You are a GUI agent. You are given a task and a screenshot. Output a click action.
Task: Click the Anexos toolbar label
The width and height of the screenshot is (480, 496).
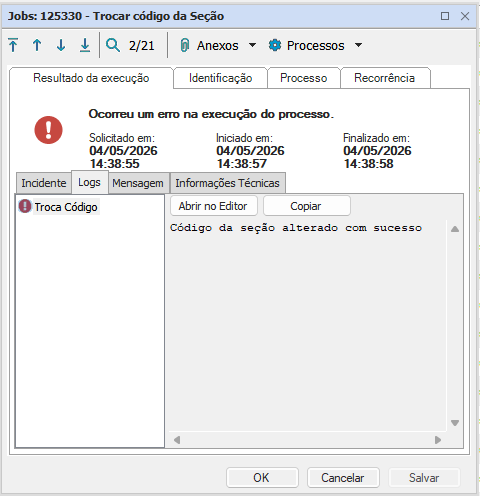218,46
